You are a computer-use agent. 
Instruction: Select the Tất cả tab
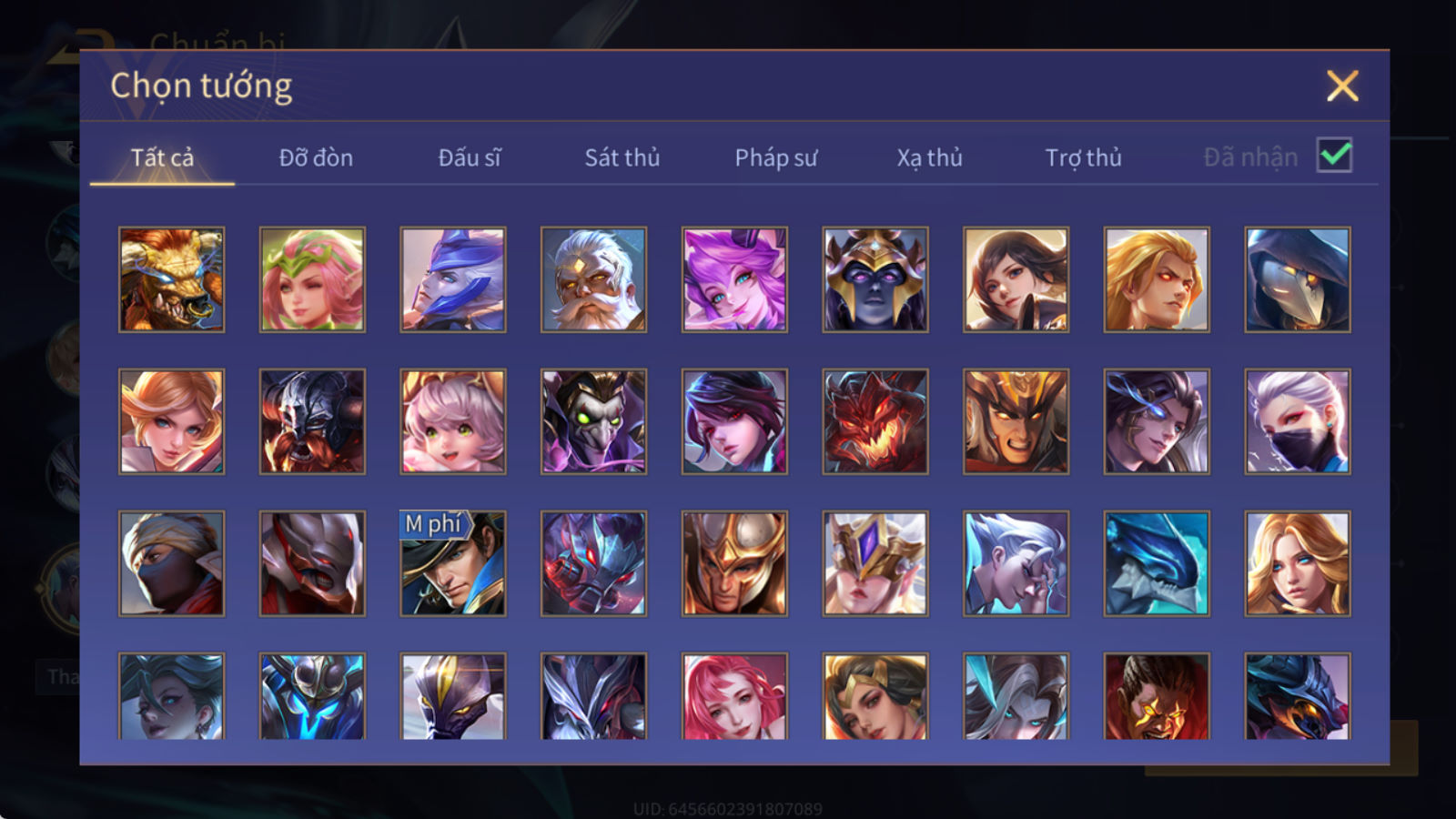162,157
